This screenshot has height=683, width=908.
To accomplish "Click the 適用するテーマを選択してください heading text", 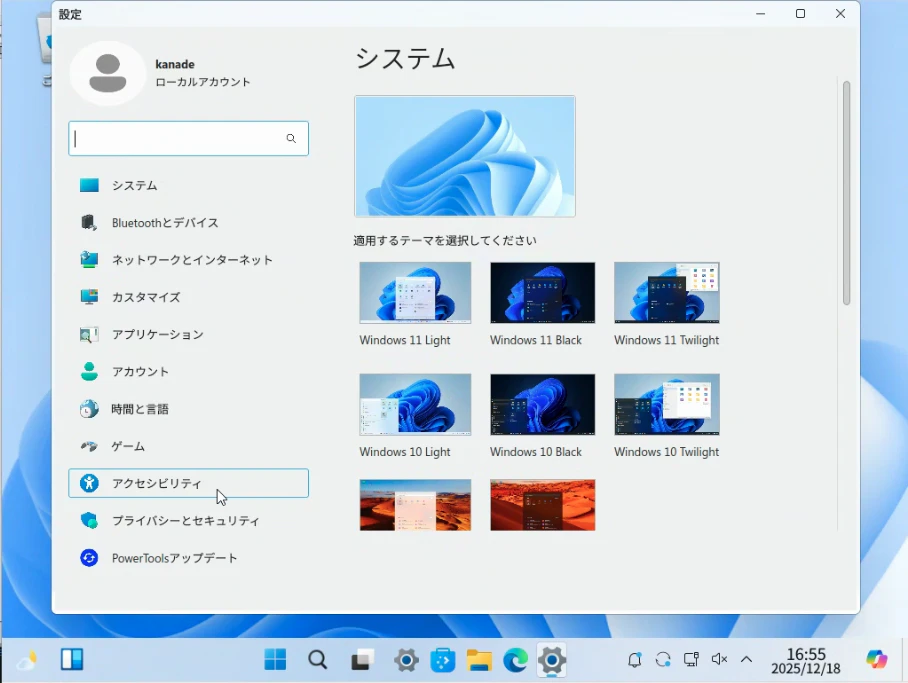I will pyautogui.click(x=445, y=240).
